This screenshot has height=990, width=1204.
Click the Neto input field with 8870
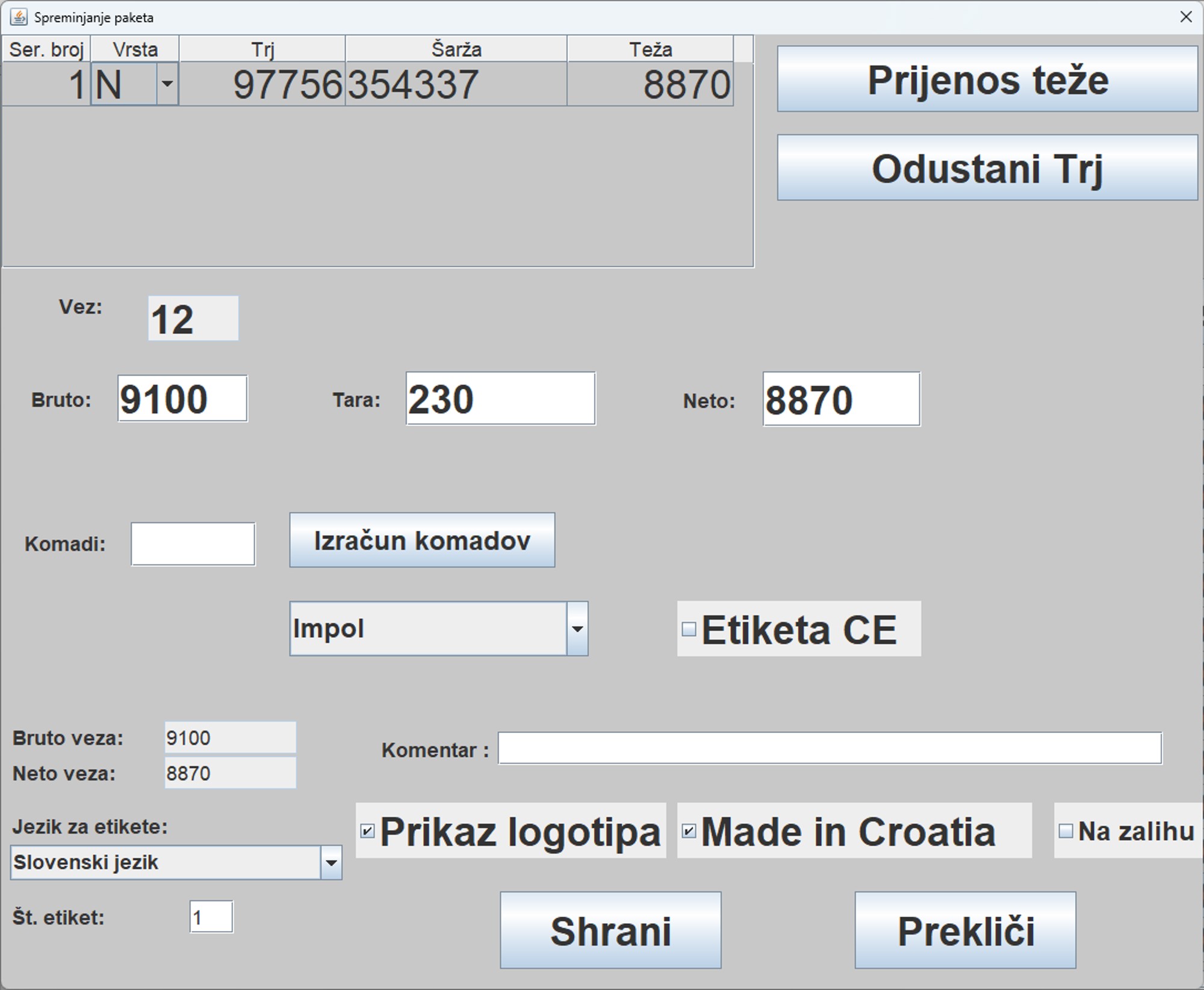click(841, 399)
